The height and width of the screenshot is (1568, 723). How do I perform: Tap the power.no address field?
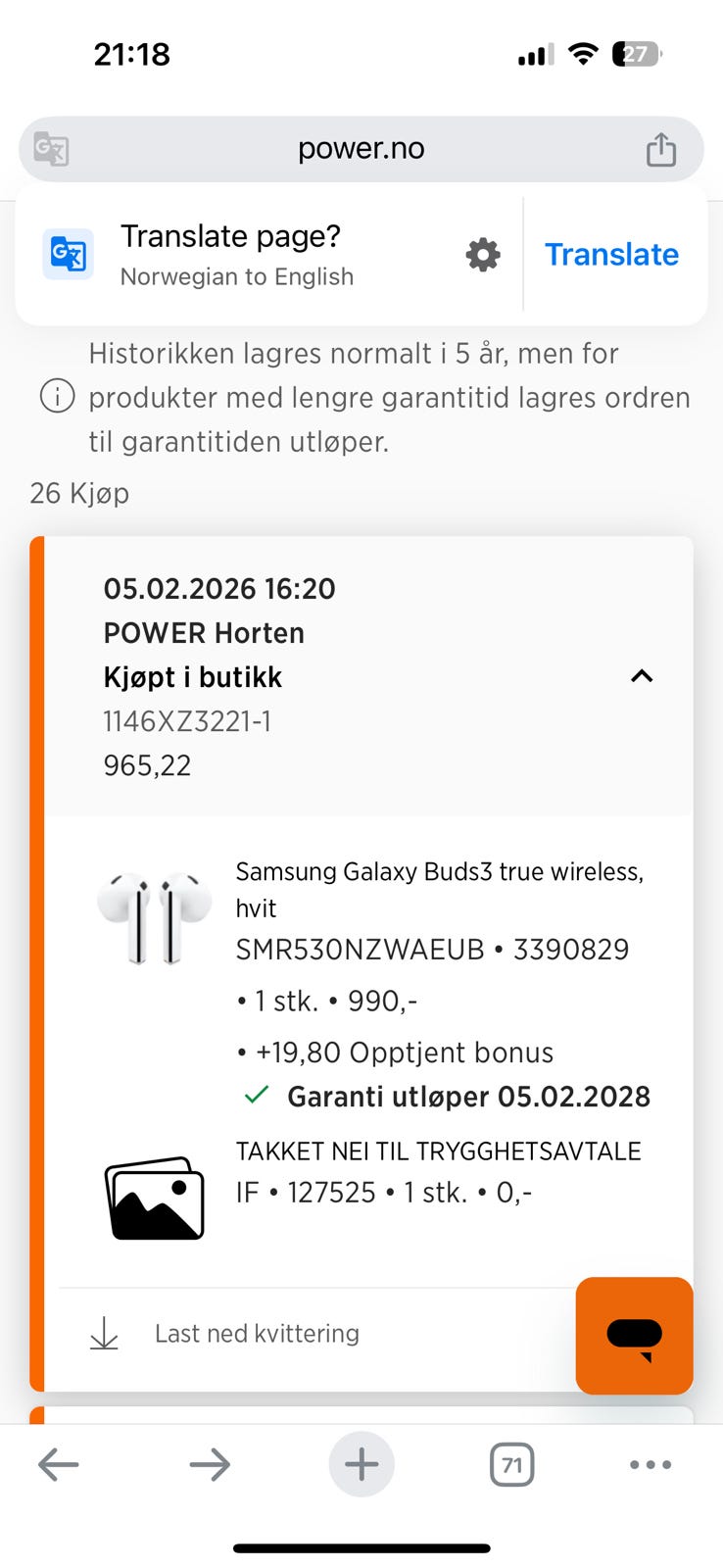pos(361,149)
